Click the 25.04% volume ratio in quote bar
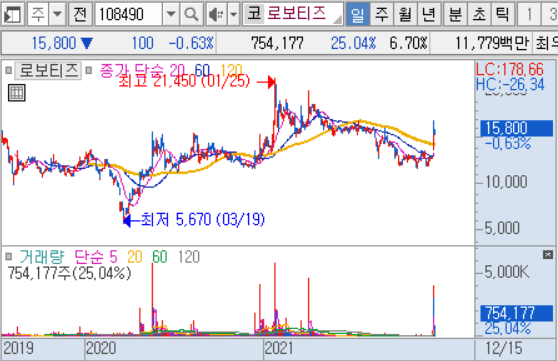558x361 pixels. 353,43
